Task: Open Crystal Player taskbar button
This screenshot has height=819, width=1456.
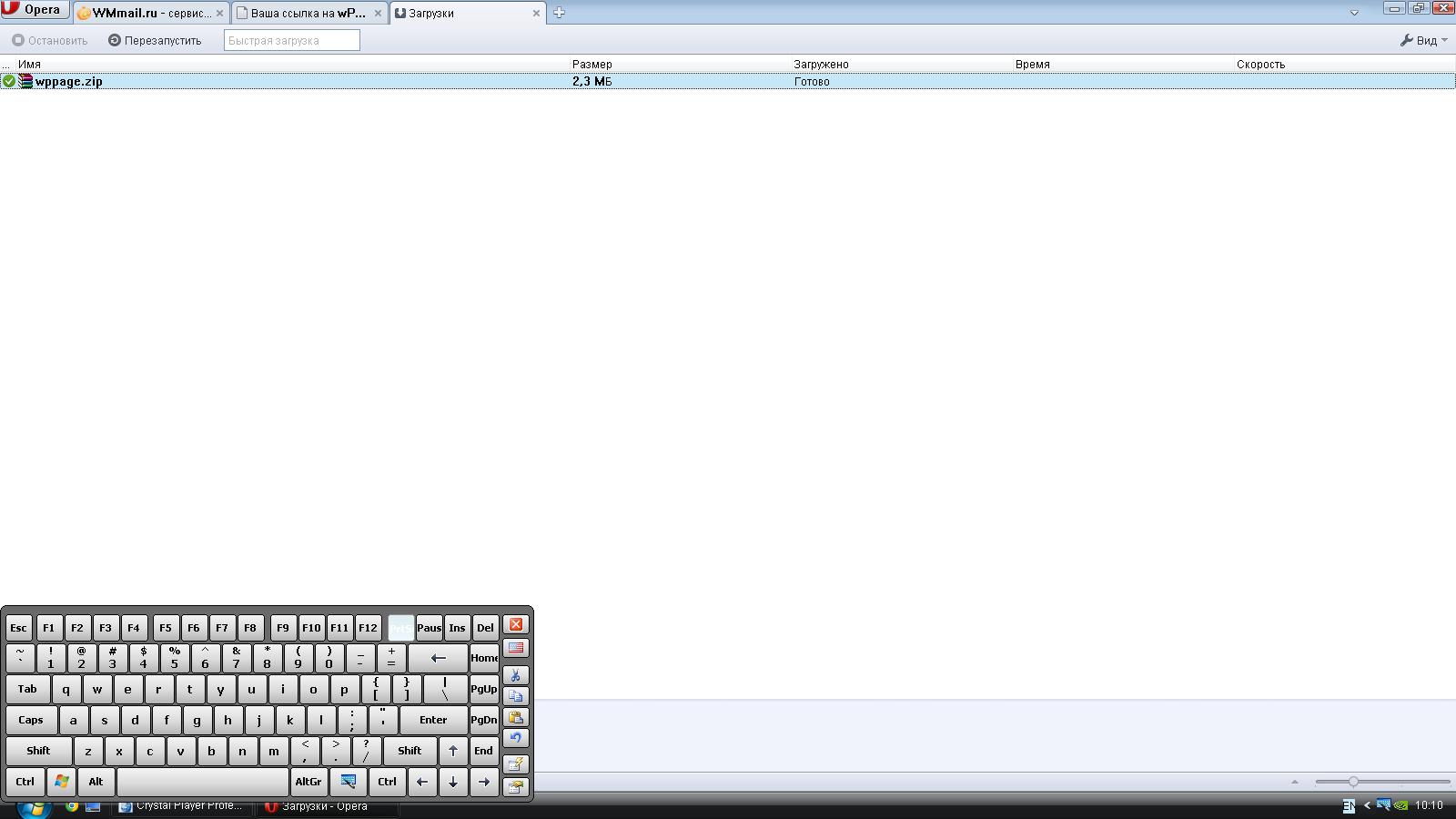Action: click(182, 806)
